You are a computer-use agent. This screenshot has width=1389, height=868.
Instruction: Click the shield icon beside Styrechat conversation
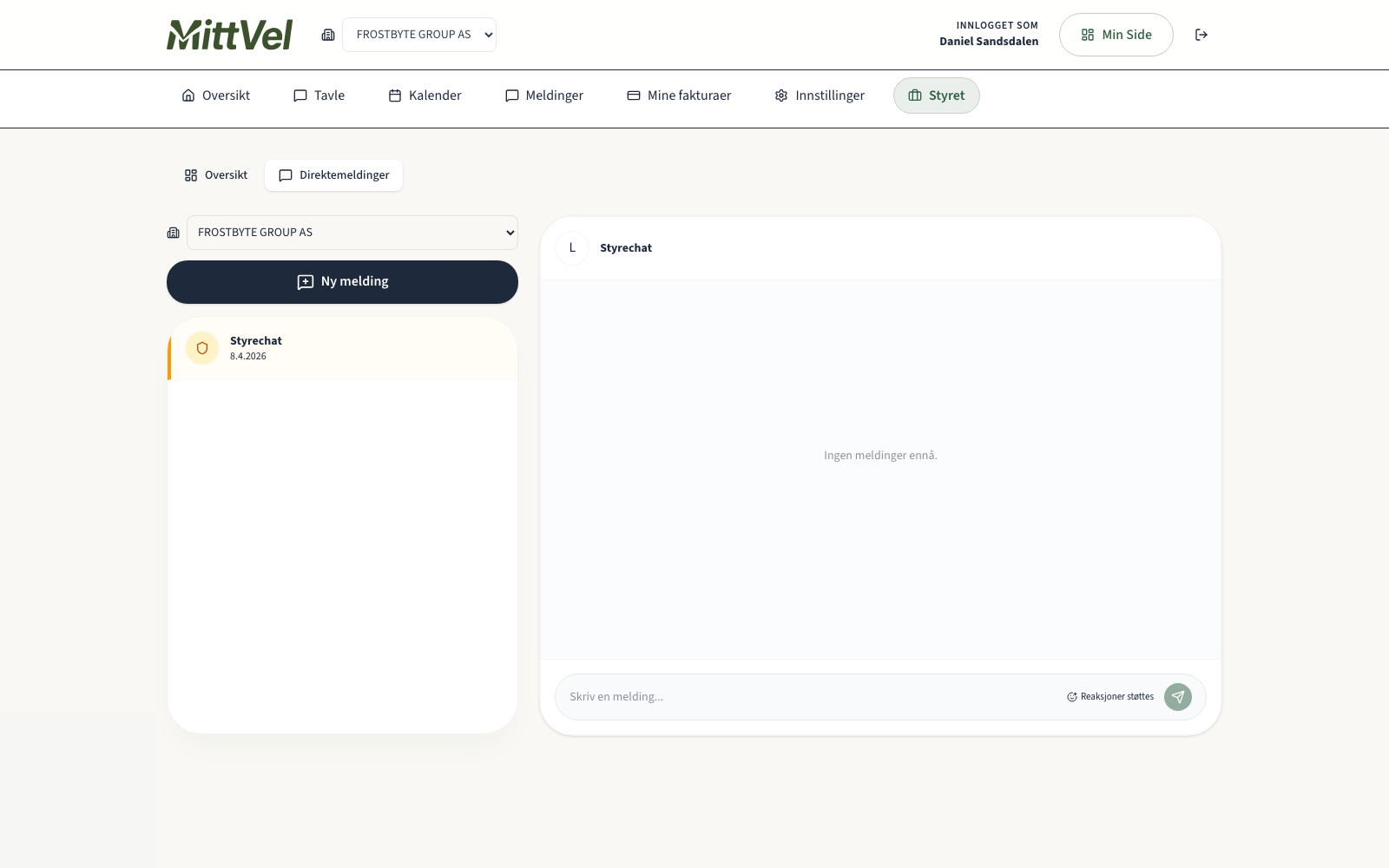(202, 348)
